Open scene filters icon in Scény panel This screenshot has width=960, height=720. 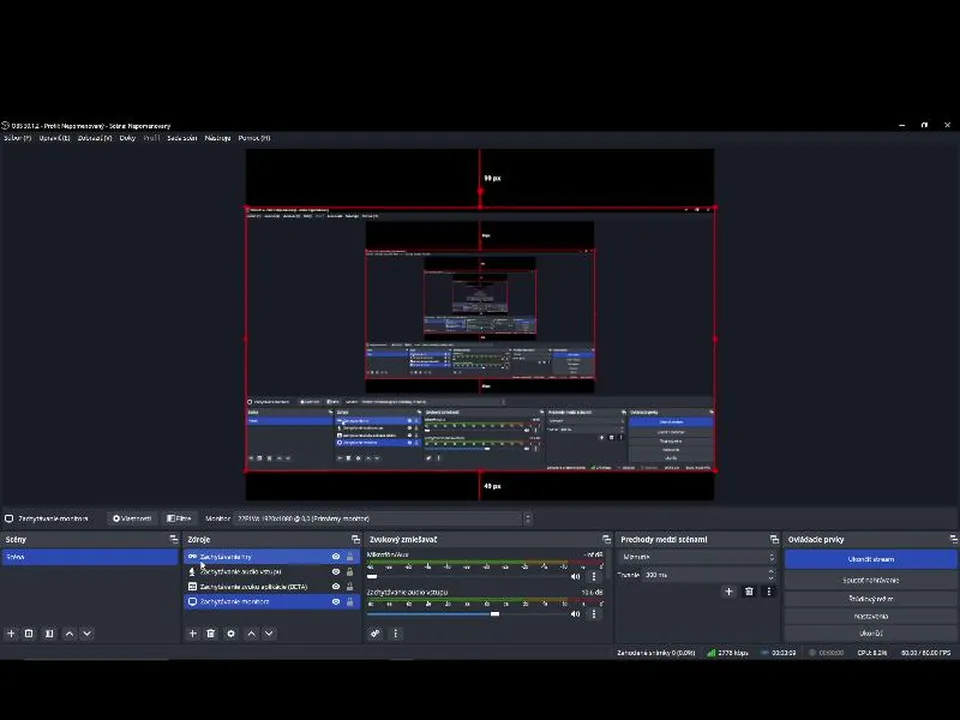[x=50, y=634]
